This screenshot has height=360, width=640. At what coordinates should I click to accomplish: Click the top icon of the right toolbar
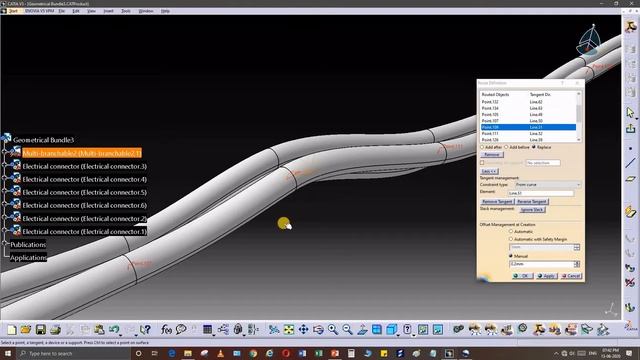coord(630,27)
